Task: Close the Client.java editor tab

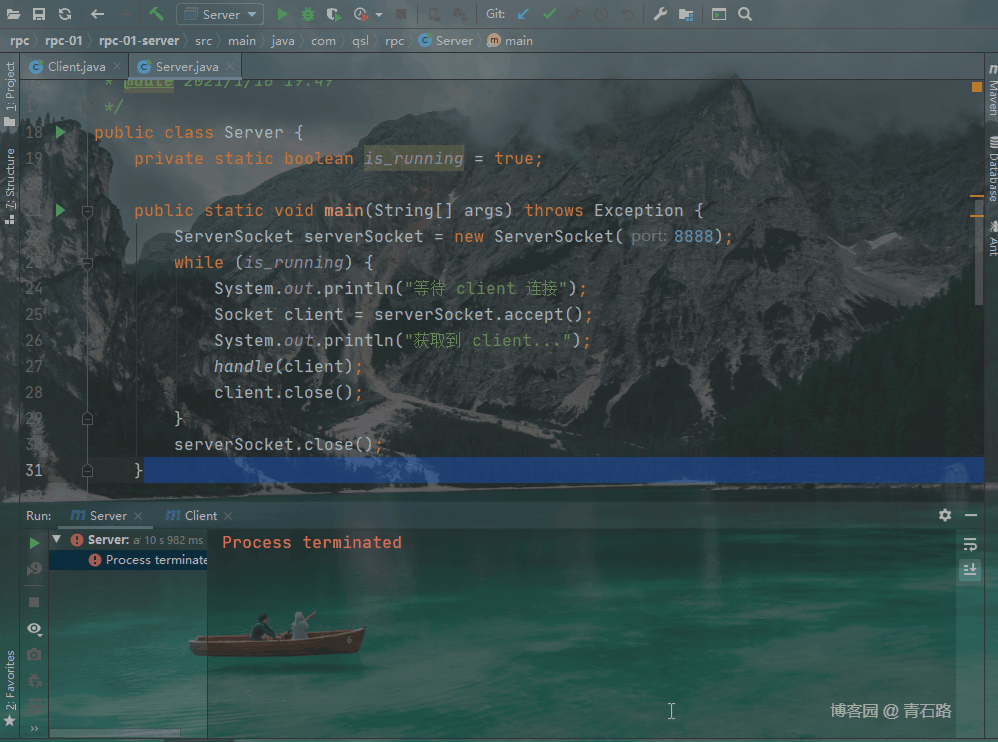Action: click(x=117, y=66)
